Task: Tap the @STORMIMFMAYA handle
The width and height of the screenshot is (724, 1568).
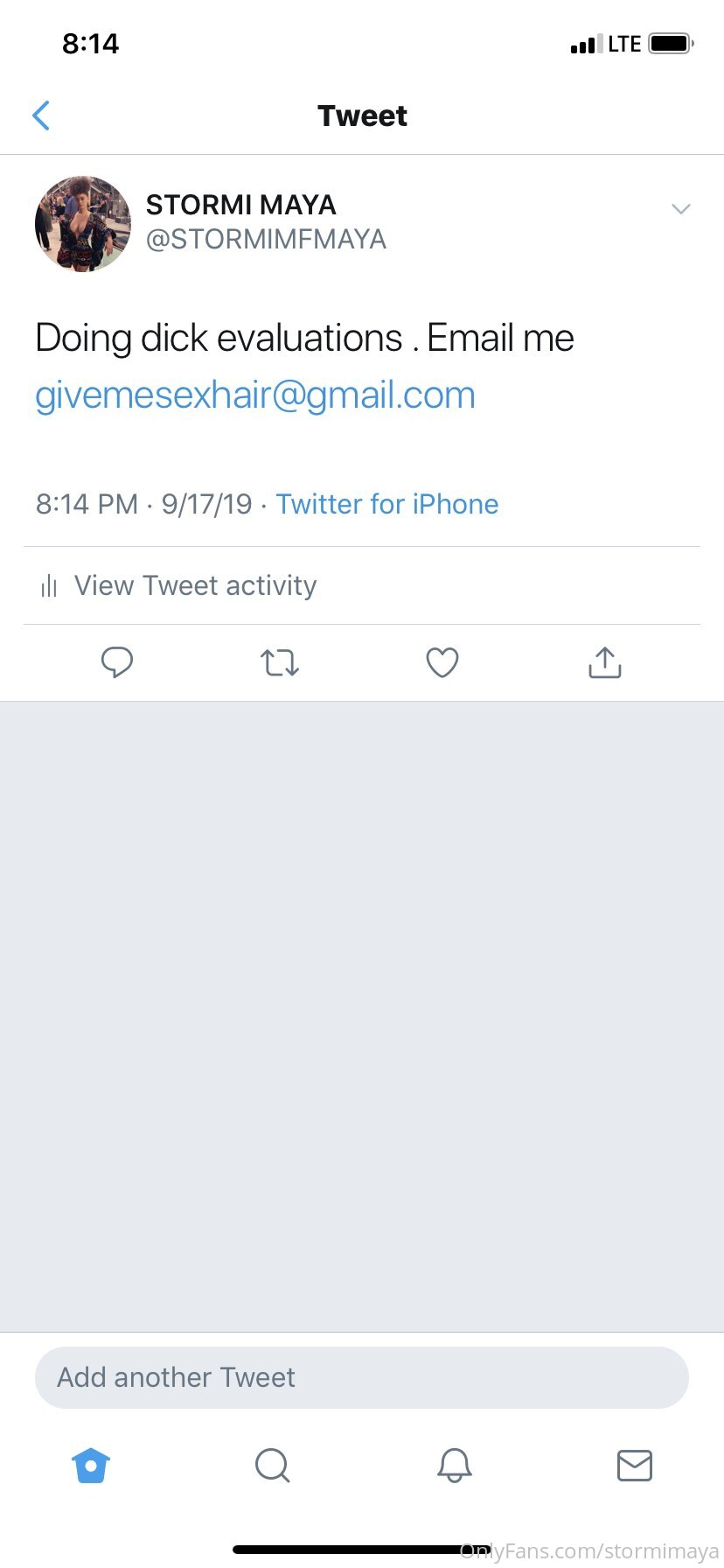Action: (266, 239)
